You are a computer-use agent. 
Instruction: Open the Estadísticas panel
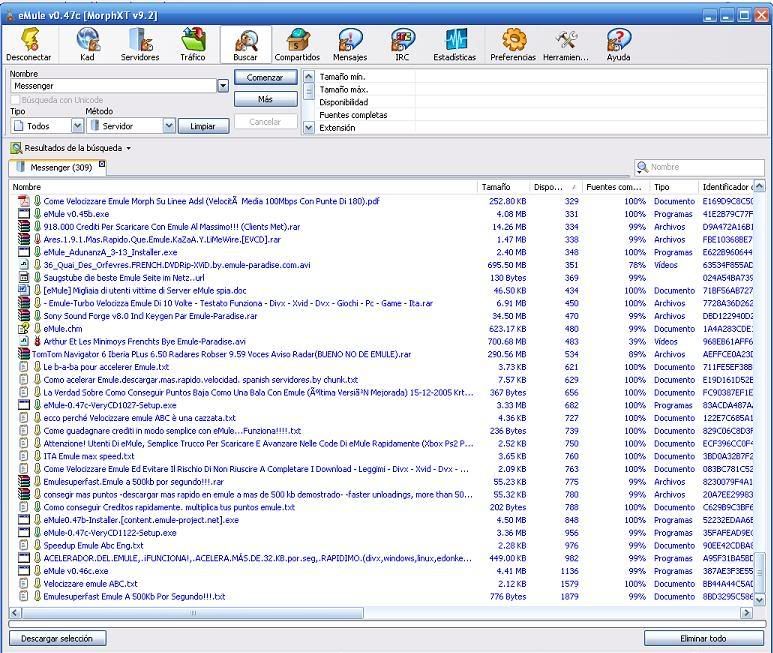455,45
